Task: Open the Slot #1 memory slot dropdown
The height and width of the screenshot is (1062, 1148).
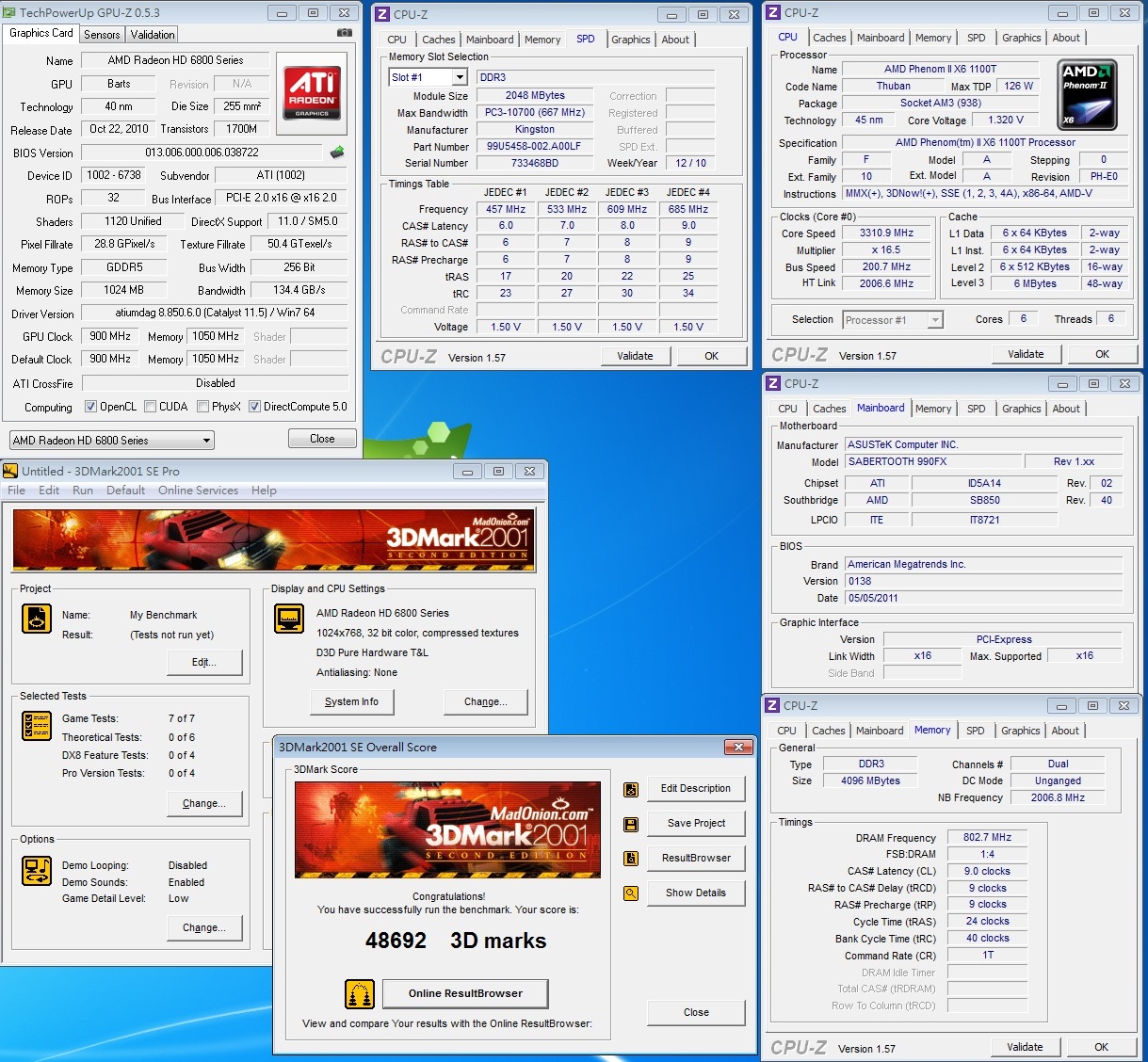Action: 460,77
